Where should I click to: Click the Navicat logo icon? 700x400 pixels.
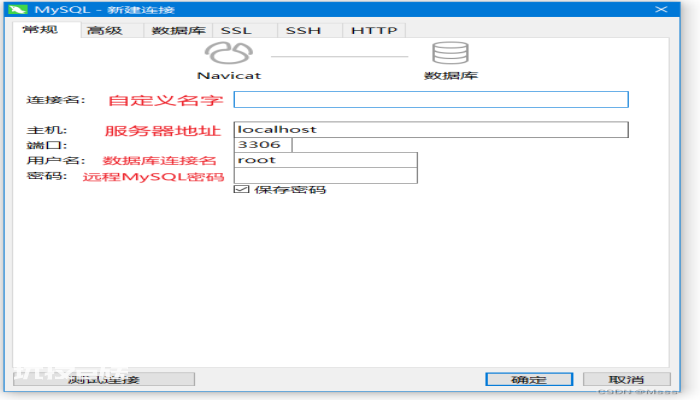229,53
